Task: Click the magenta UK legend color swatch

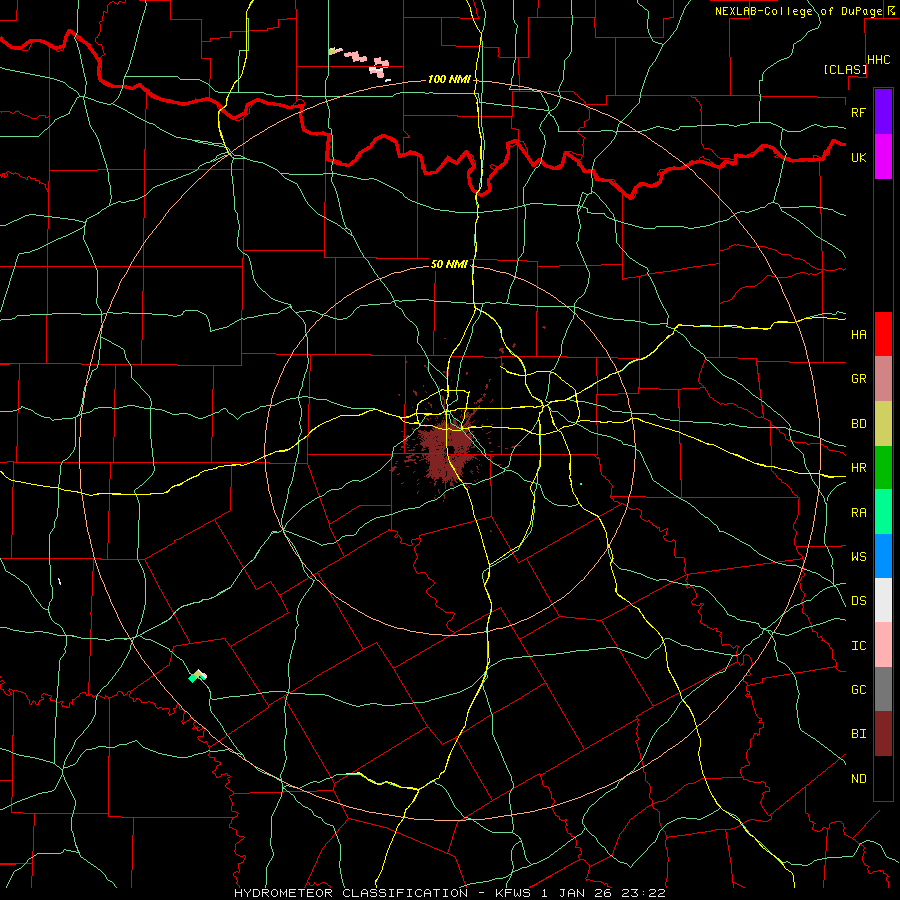Action: pos(883,157)
